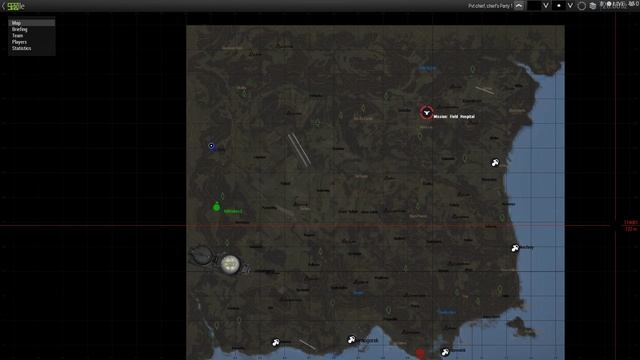Image resolution: width=640 pixels, height=360 pixels.
Task: Collapse the group panel with the up-chevron button
Action: (519, 6)
